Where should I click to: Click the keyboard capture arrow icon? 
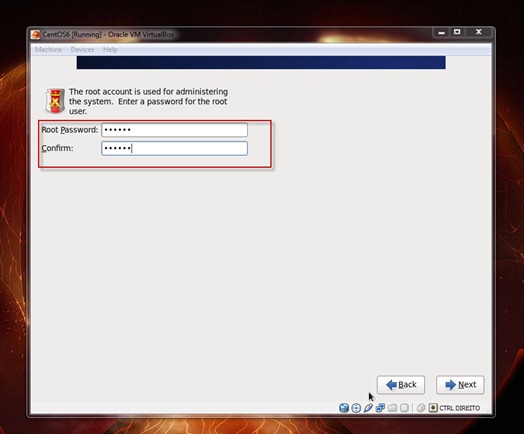click(x=433, y=408)
